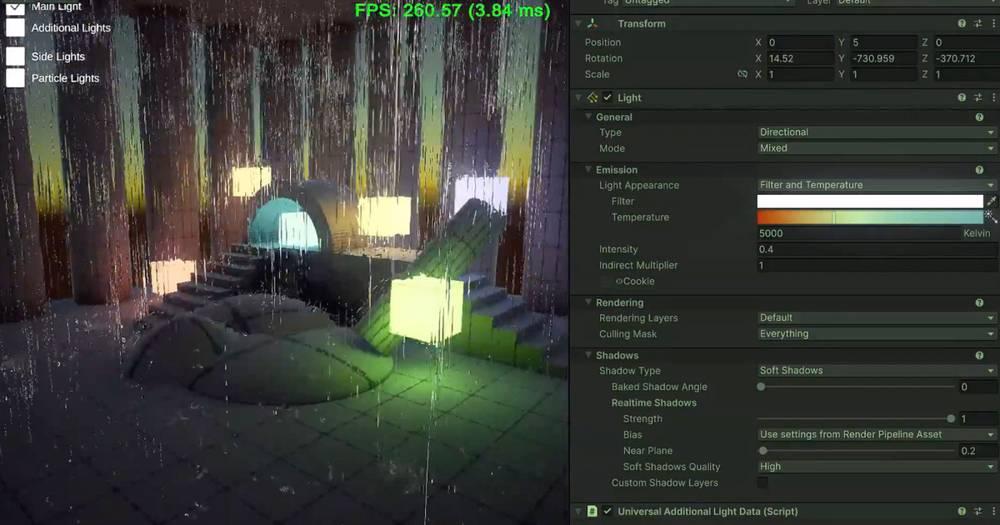1000x525 pixels.
Task: Click the Baked Shadow Angle slider
Action: pyautogui.click(x=856, y=387)
